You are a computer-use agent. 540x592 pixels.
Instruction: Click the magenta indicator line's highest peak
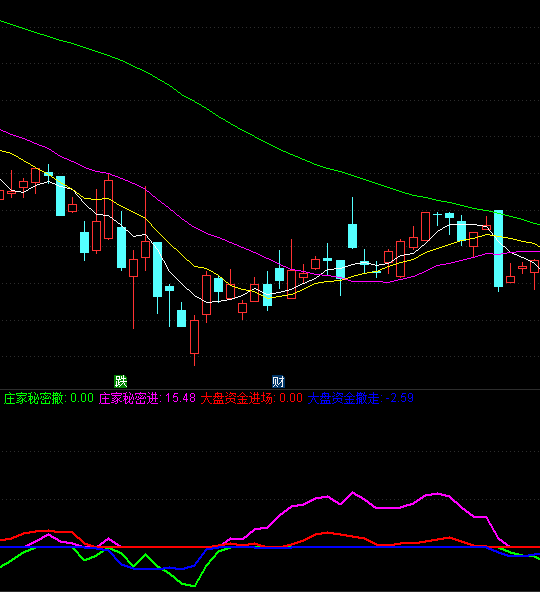click(x=353, y=492)
